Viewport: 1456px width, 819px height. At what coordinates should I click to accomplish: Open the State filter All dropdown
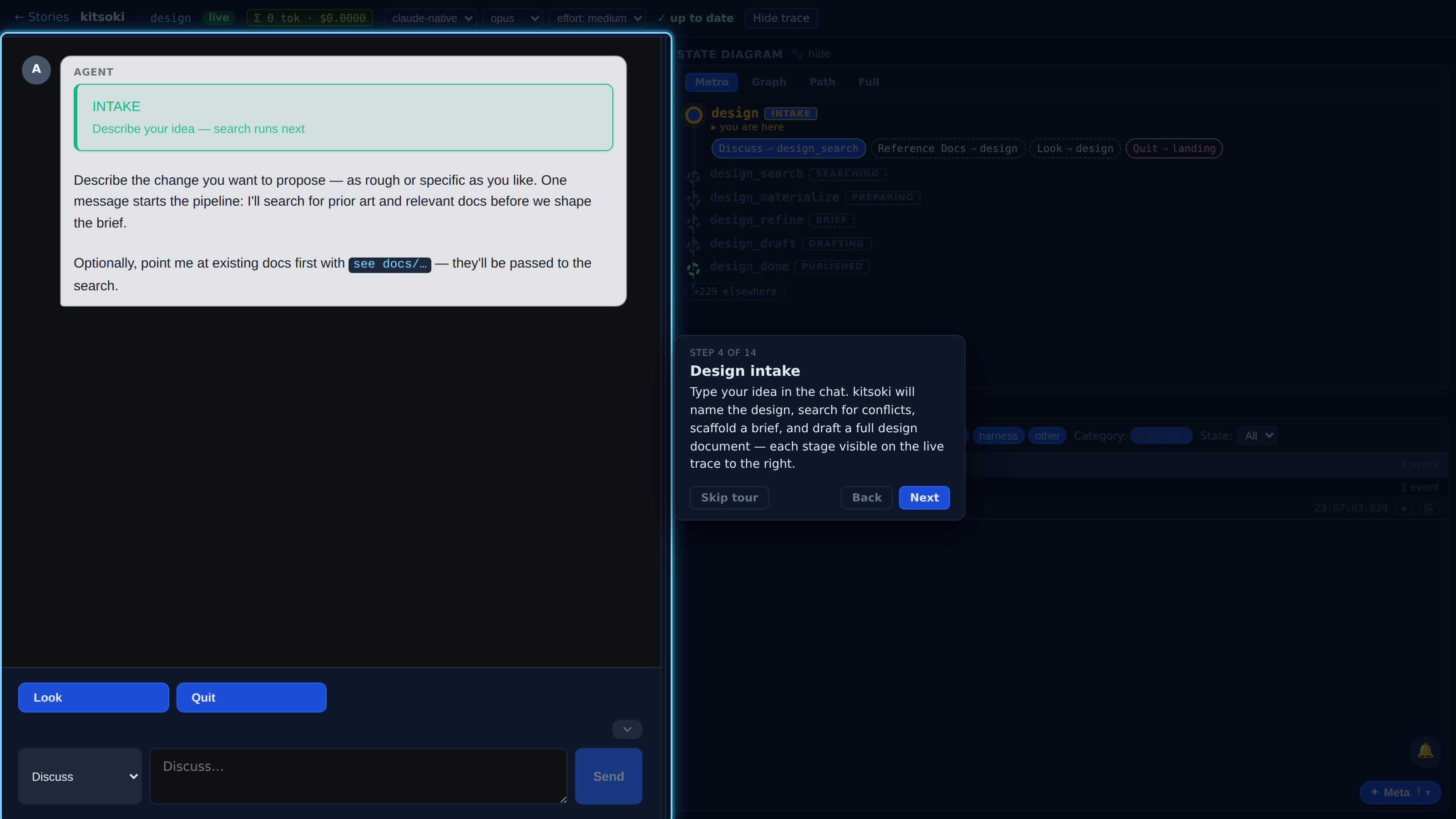pos(1258,436)
